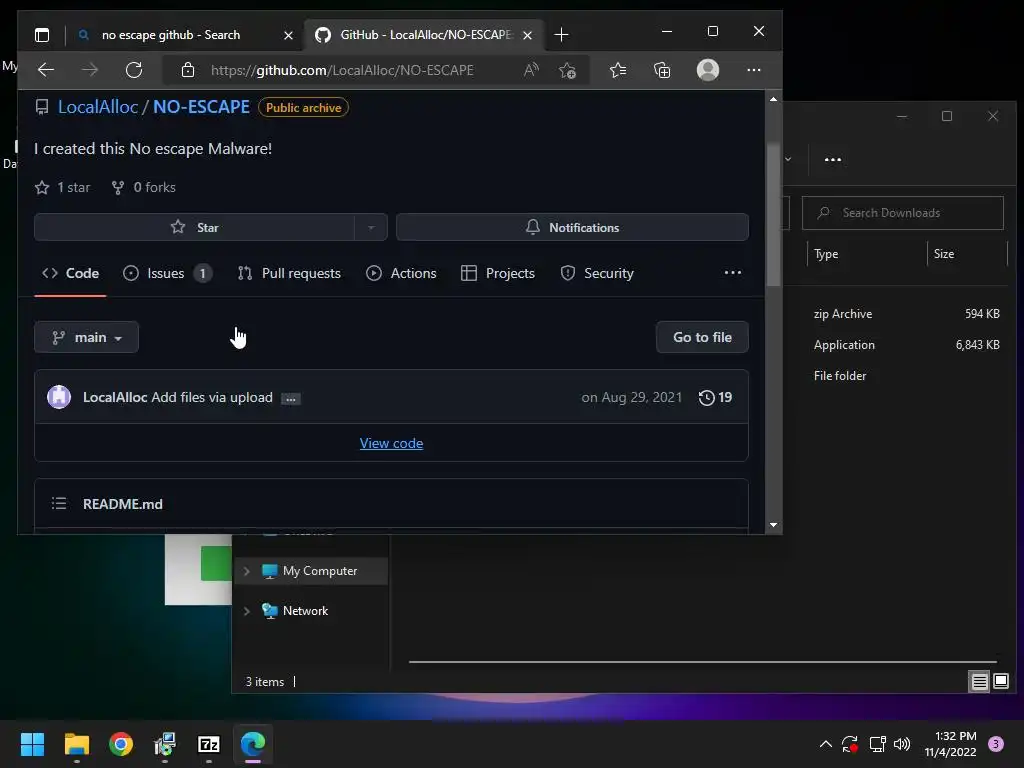Add this page to favorites star icon

pyautogui.click(x=567, y=70)
